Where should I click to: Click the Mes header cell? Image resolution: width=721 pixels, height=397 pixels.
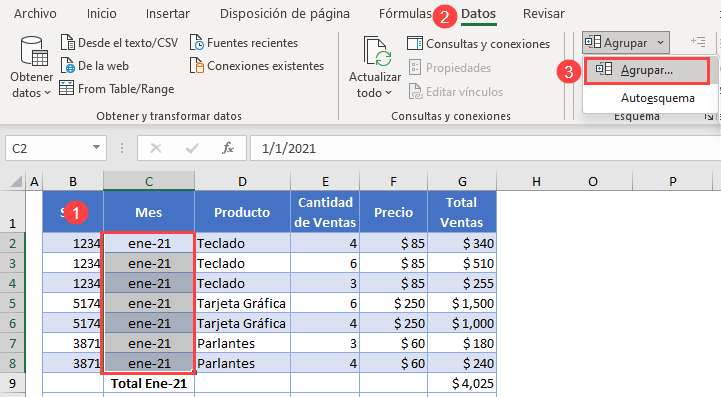tap(149, 212)
